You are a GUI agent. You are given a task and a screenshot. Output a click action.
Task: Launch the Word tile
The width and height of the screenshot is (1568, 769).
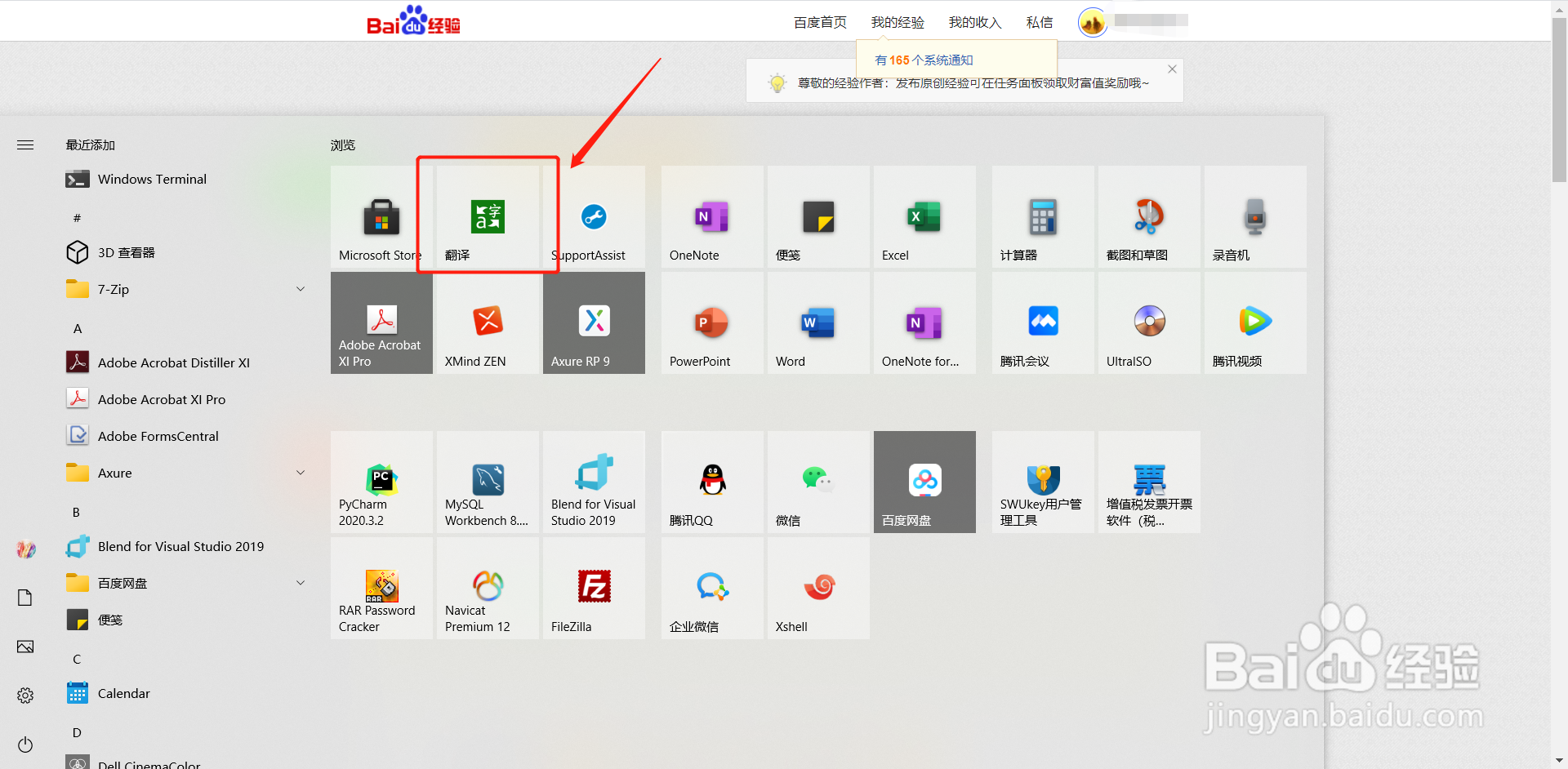pyautogui.click(x=818, y=323)
